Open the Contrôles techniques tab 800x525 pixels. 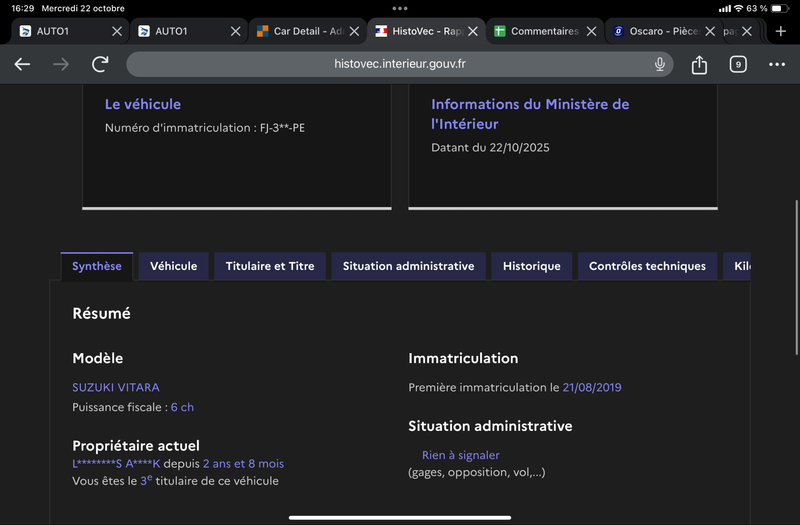(x=647, y=266)
